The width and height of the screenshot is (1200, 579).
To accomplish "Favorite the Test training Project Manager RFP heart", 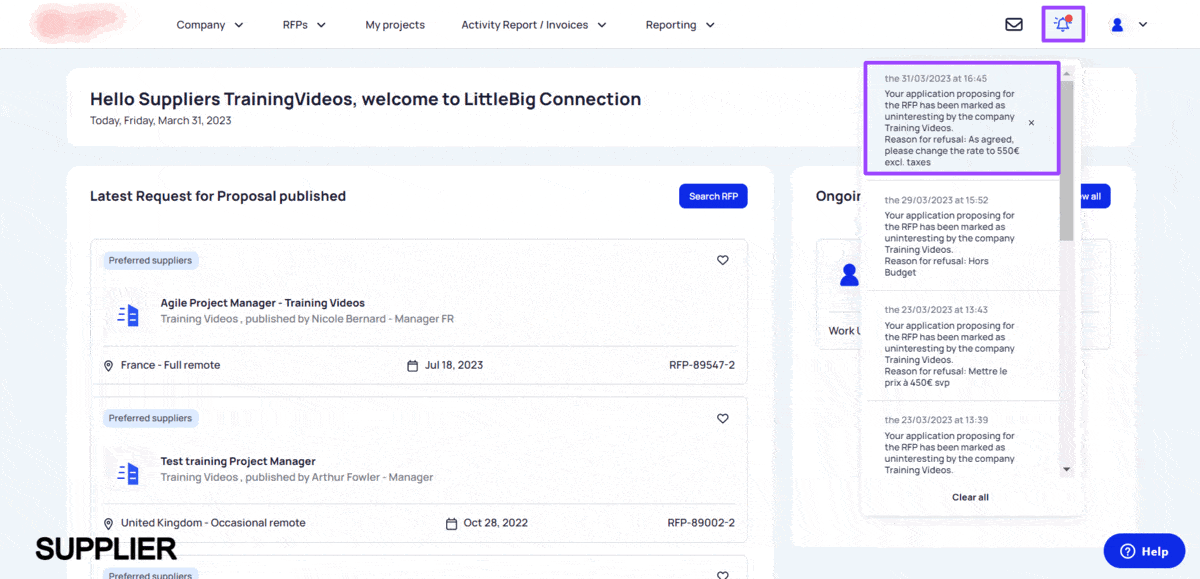I will pos(723,419).
